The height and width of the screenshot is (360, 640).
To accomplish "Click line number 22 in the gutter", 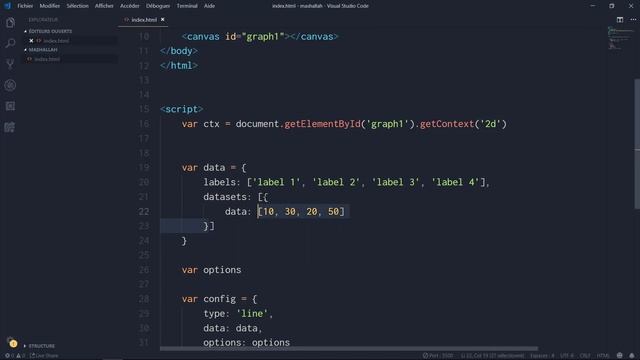I will tap(144, 211).
